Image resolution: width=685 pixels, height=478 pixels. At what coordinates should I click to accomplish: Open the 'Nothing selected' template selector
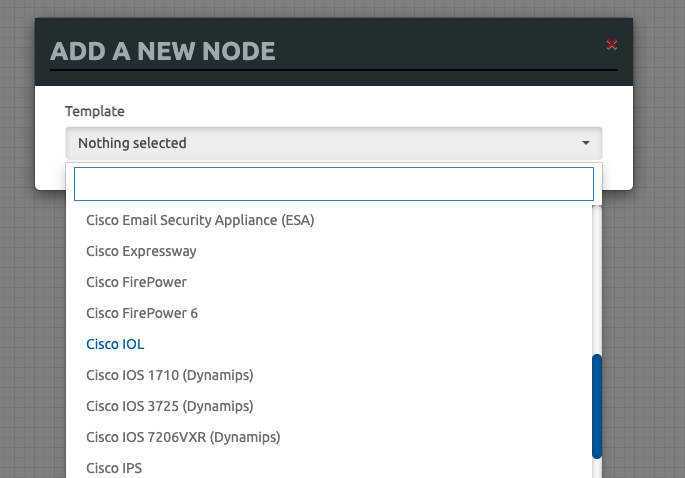[x=334, y=143]
